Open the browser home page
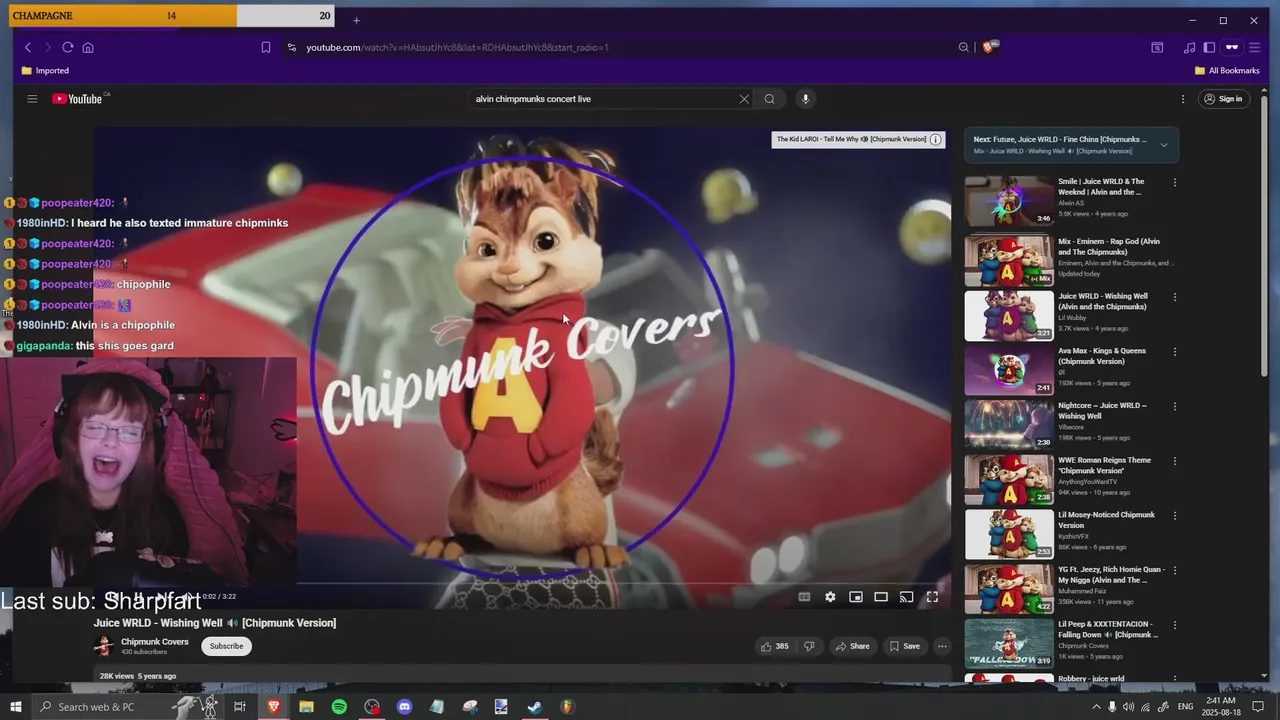Image resolution: width=1280 pixels, height=720 pixels. 88,47
